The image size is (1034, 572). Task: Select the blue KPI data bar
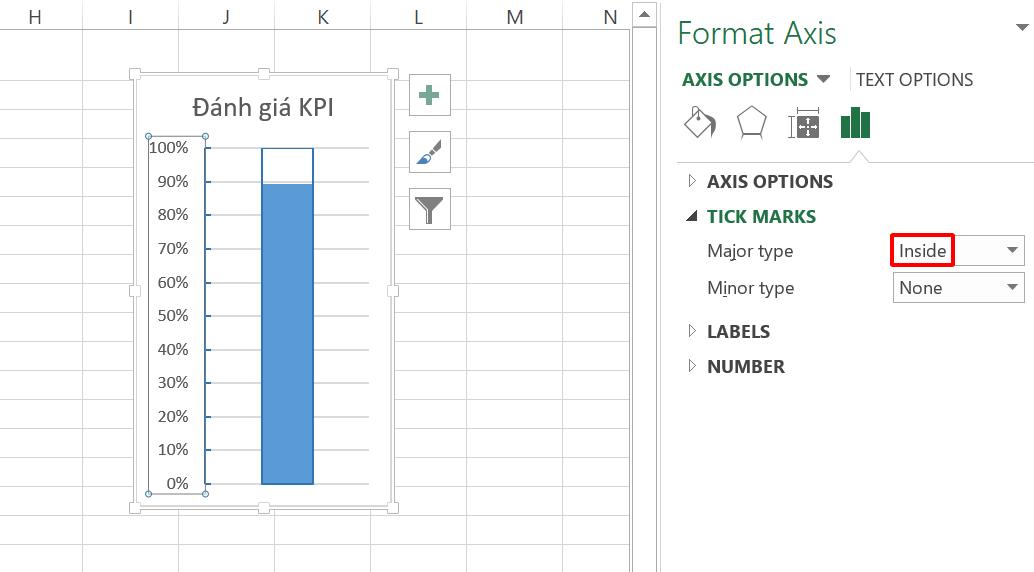click(288, 334)
